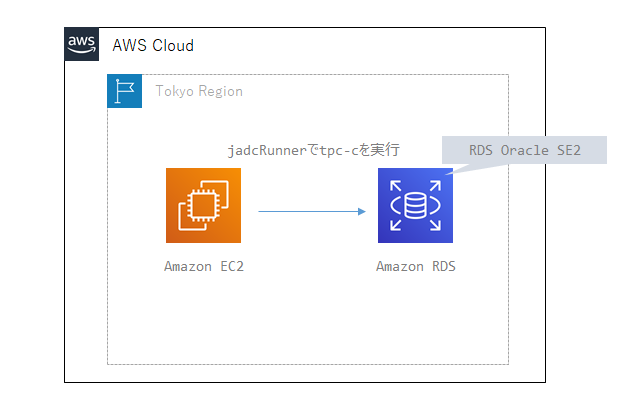Select the "AWS Cloud" title text
The image size is (617, 418).
point(153,45)
